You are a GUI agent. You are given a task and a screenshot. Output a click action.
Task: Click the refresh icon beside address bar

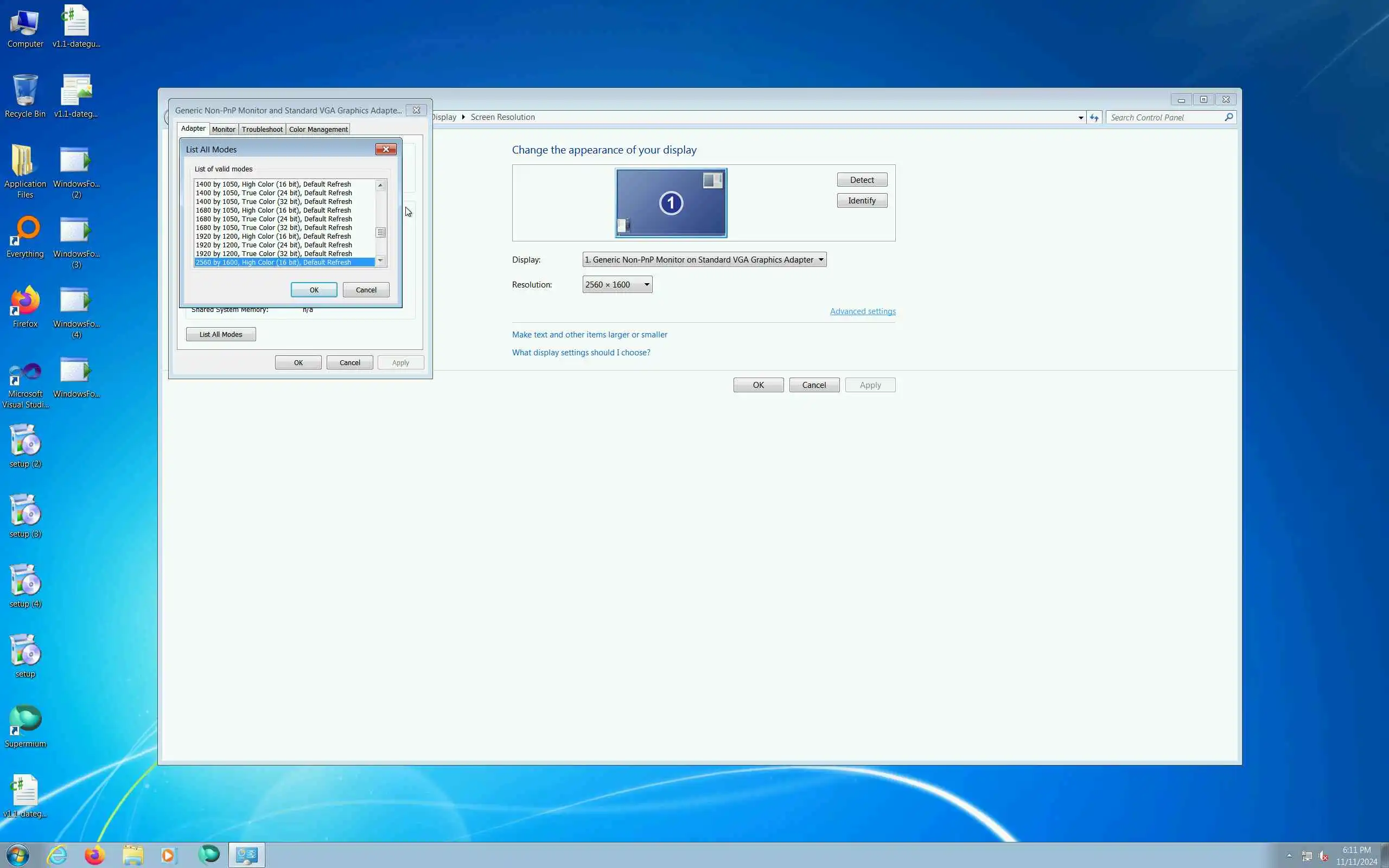1094,117
